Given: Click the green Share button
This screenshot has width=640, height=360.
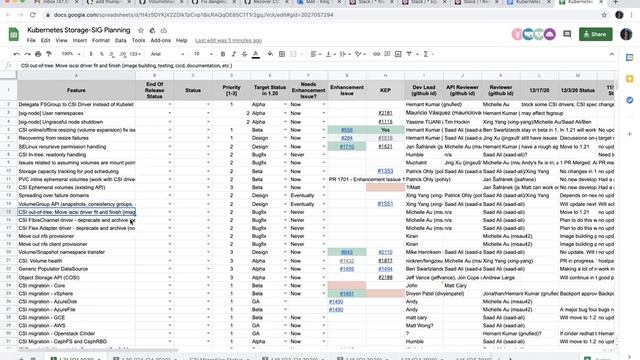Looking at the screenshot, I should point(595,34).
